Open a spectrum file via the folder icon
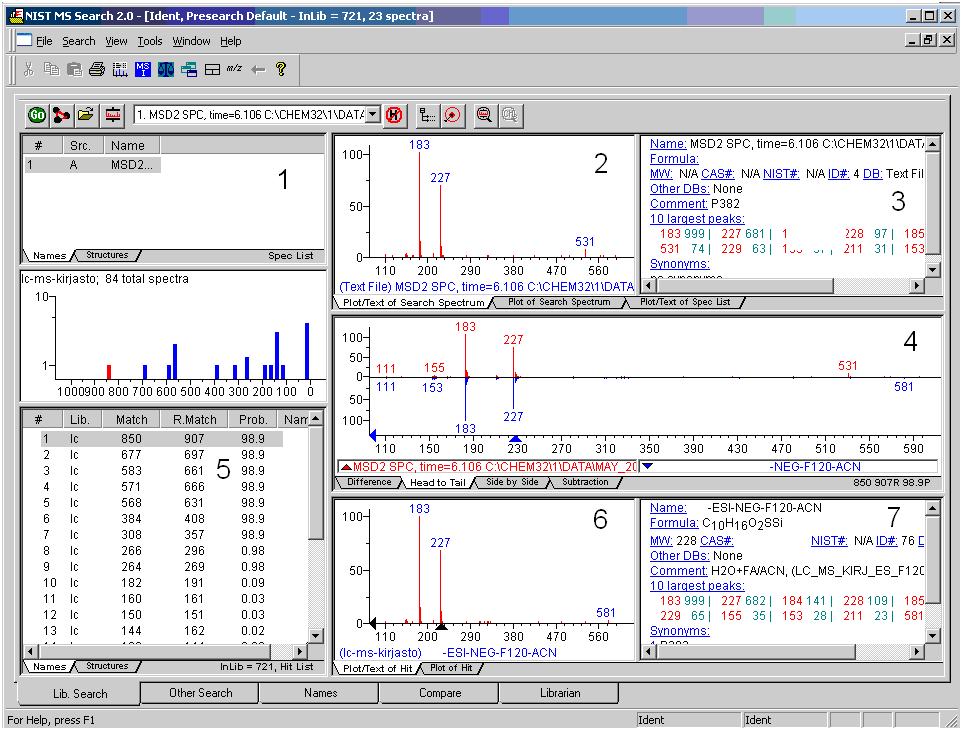962x732 pixels. (87, 115)
